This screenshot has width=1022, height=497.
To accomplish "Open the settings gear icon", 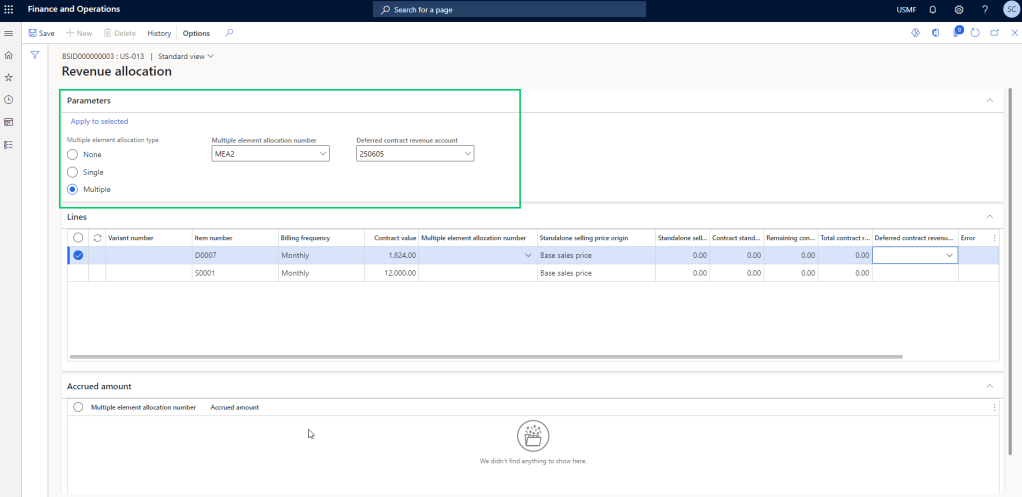I will [x=958, y=9].
